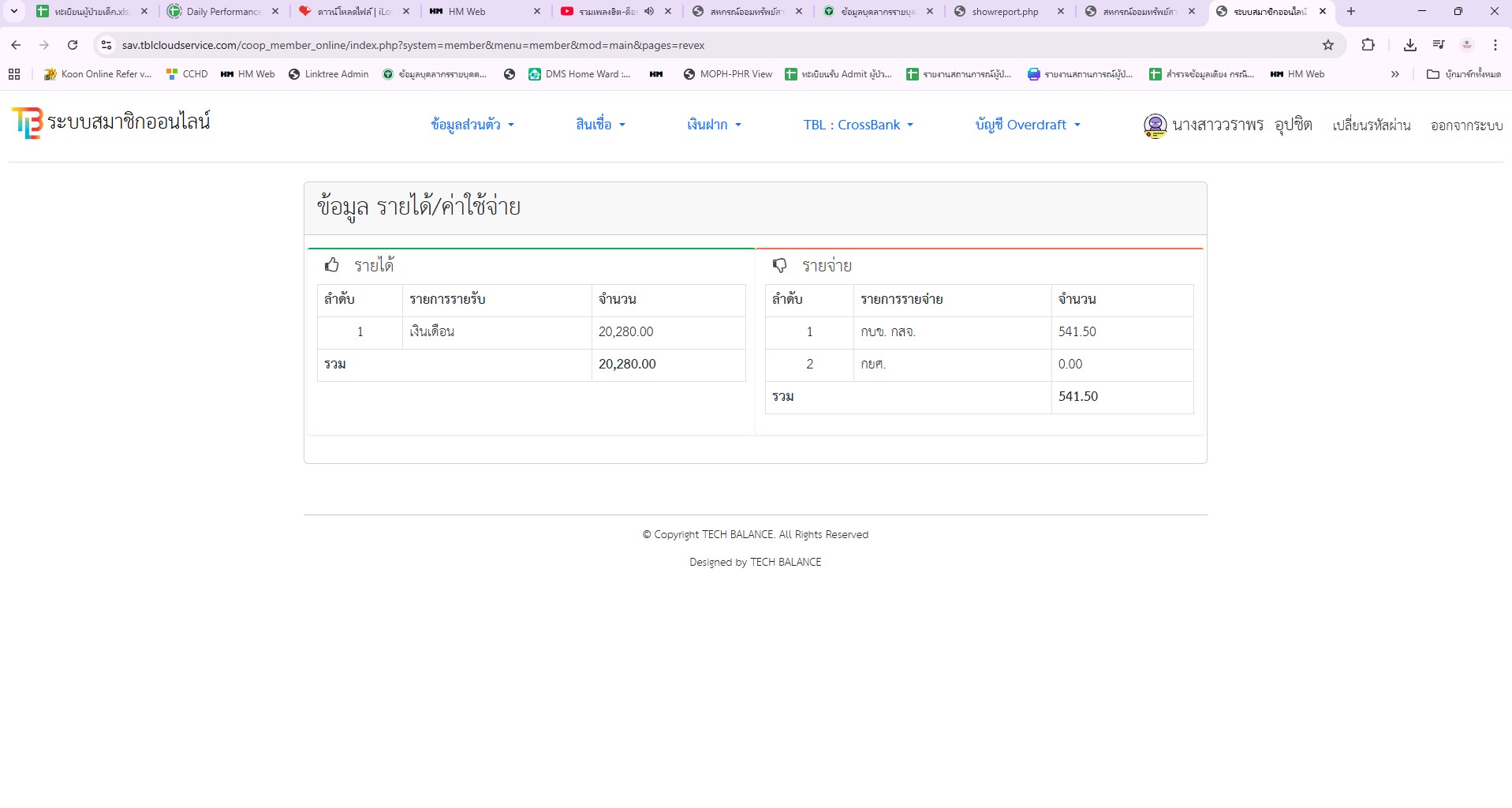
Task: Open the เงินฝาก dropdown menu
Action: 714,125
